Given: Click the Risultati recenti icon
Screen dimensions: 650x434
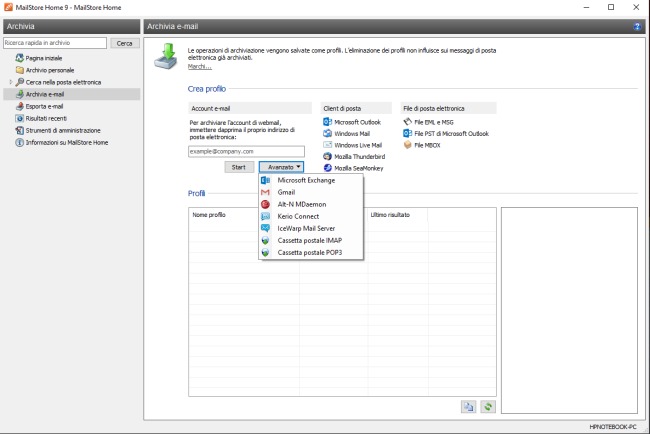Looking at the screenshot, I should (19, 118).
